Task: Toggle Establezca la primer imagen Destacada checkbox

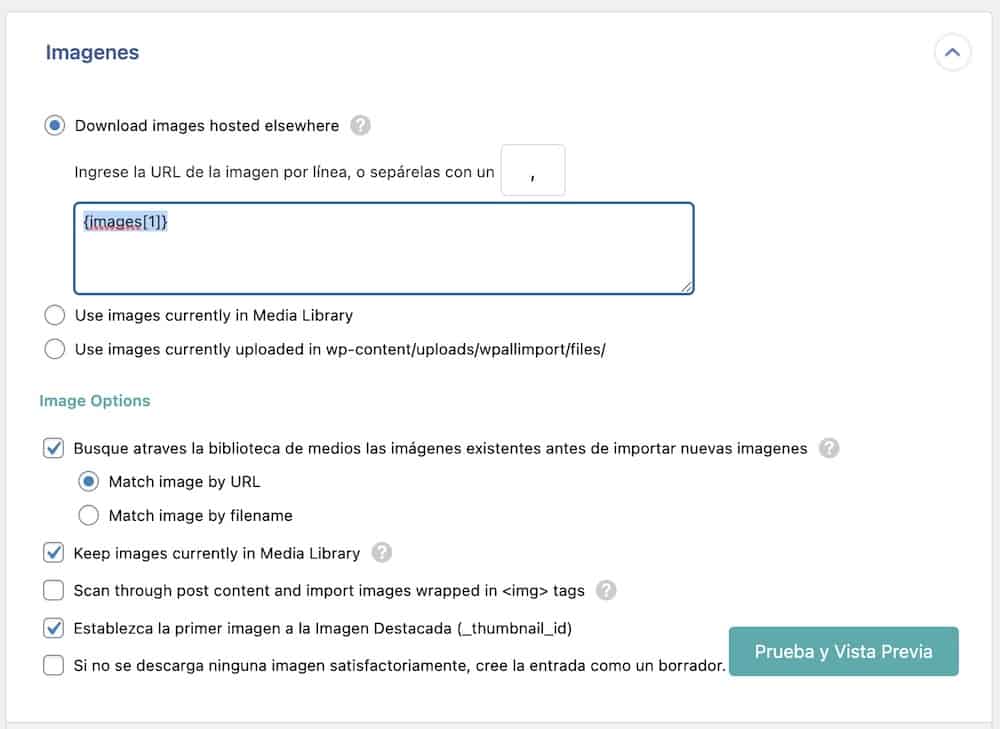Action: click(54, 628)
